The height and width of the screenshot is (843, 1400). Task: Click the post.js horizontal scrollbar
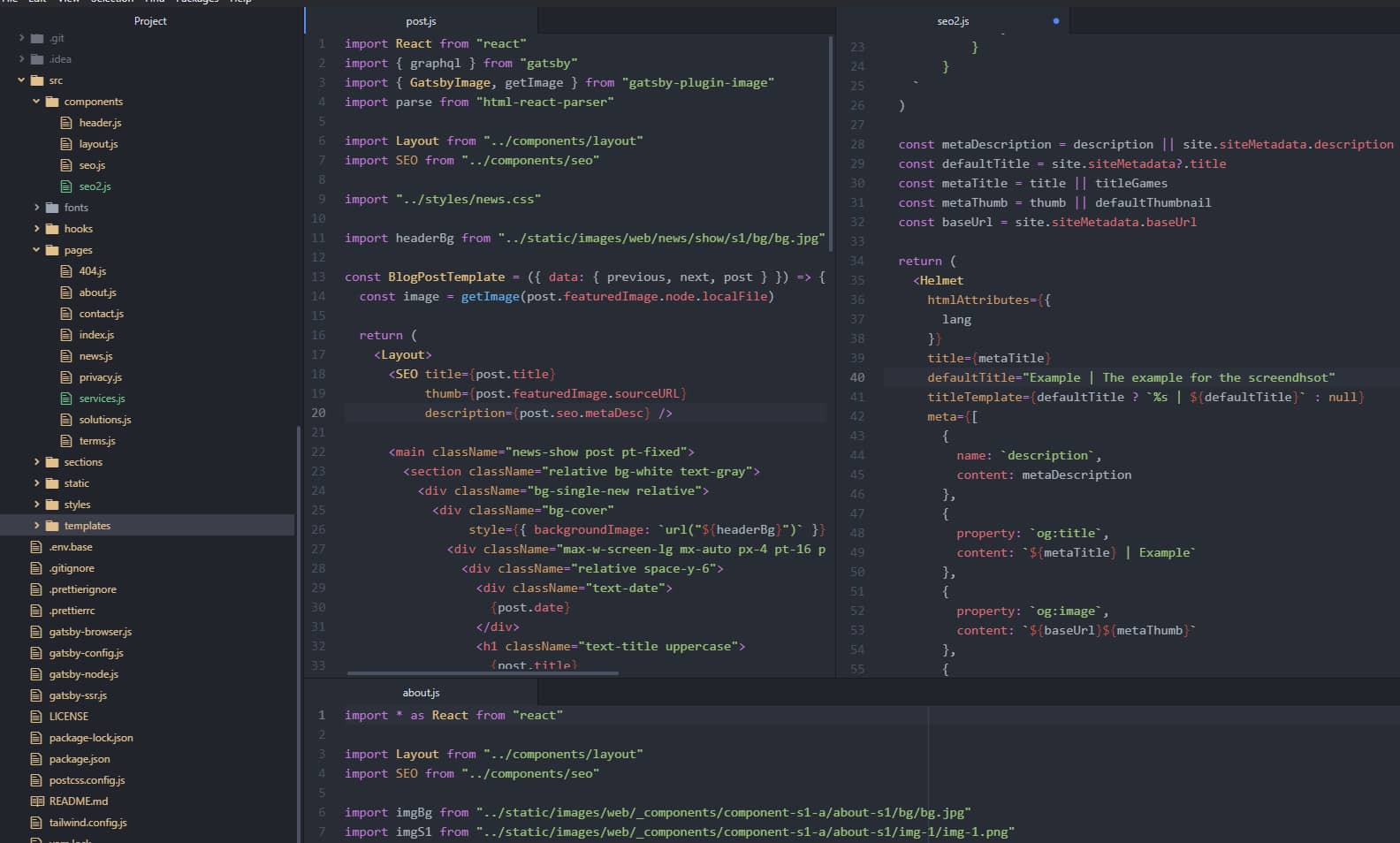coord(483,673)
